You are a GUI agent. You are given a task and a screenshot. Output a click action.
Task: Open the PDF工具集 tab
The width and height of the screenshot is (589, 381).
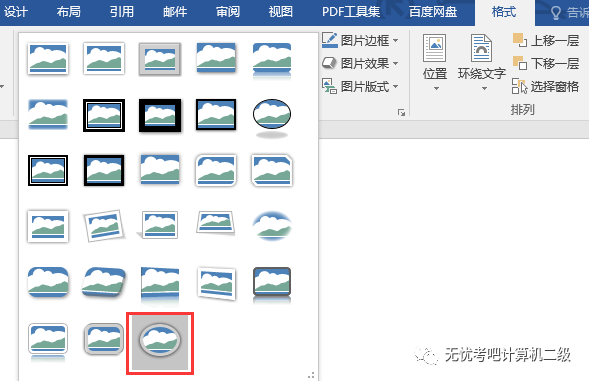pyautogui.click(x=351, y=12)
